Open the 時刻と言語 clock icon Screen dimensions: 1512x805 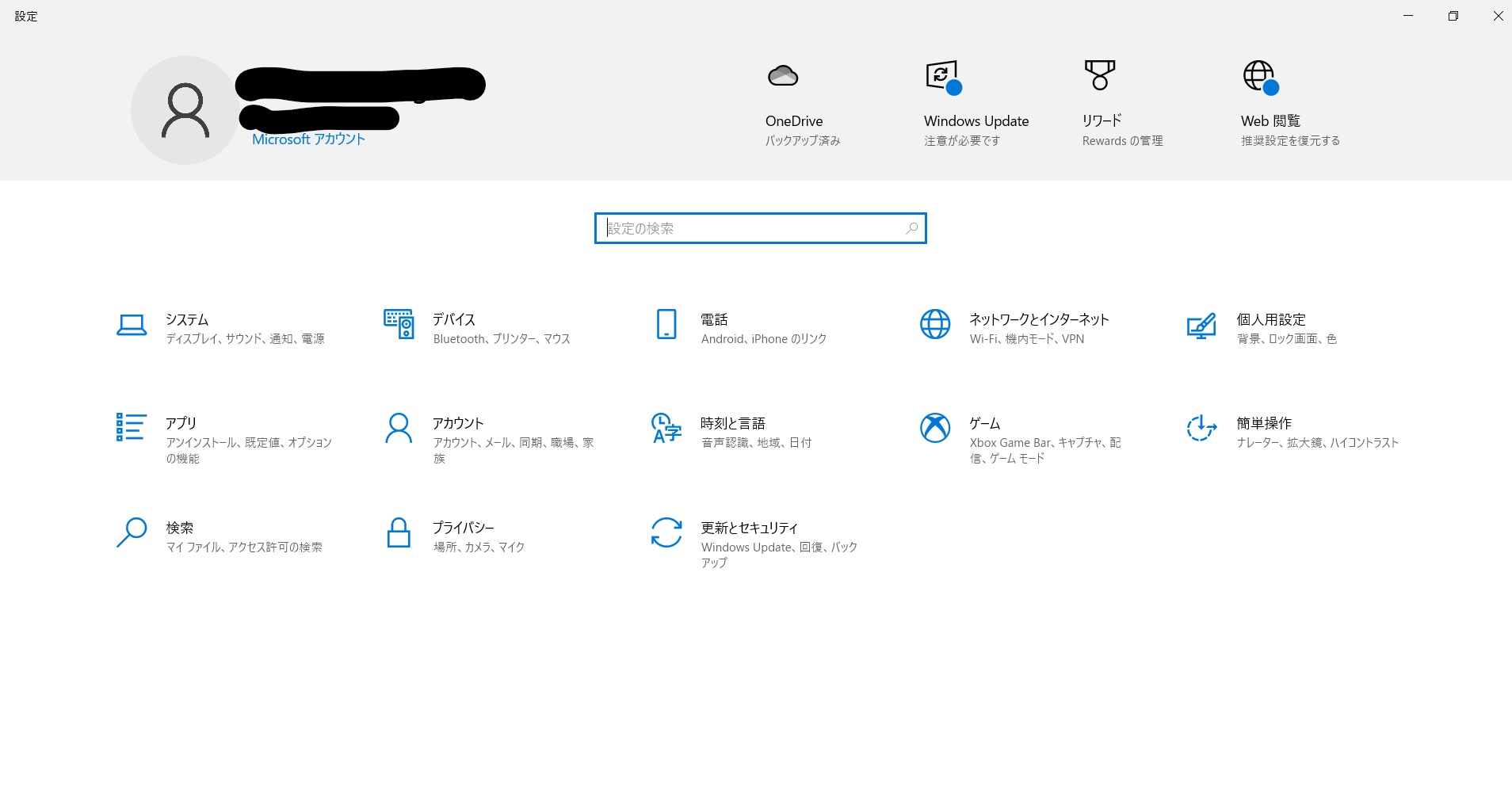[666, 428]
